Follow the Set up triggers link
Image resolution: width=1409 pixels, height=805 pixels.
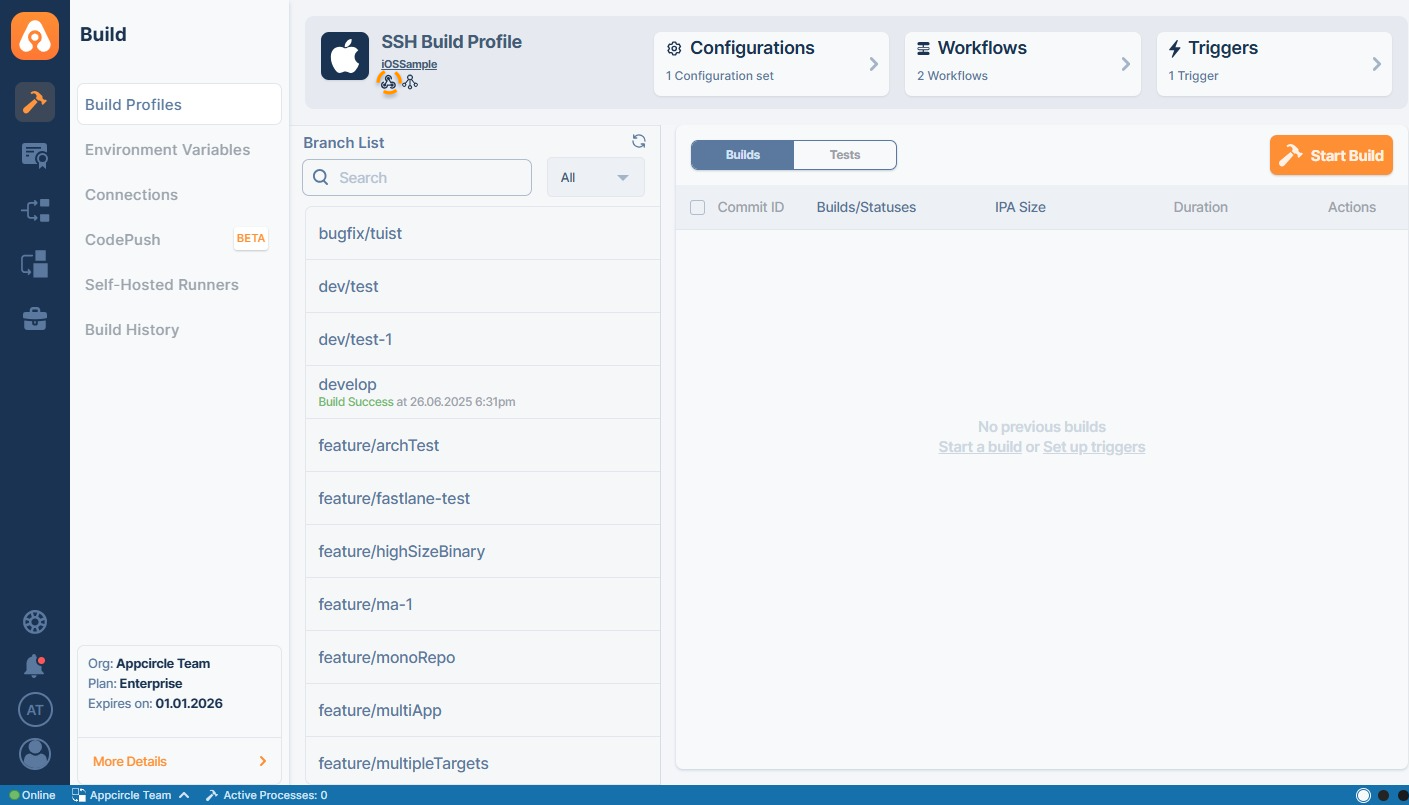click(1093, 447)
